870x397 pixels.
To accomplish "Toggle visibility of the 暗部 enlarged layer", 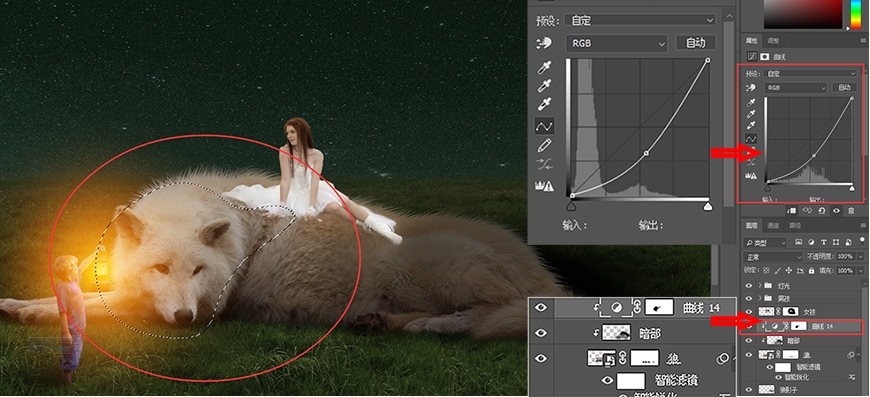I will (x=541, y=333).
